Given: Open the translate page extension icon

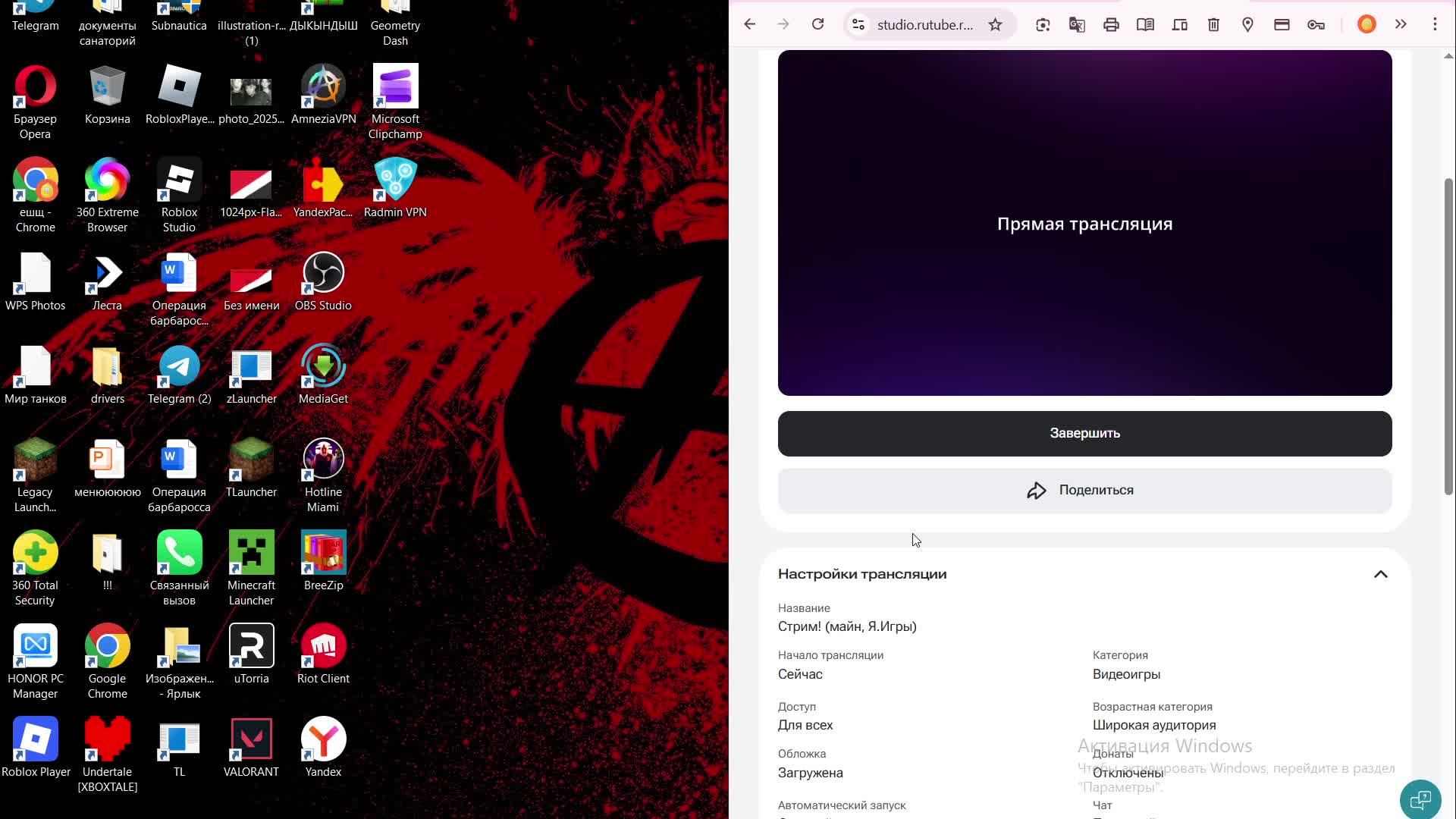Looking at the screenshot, I should tap(1077, 24).
